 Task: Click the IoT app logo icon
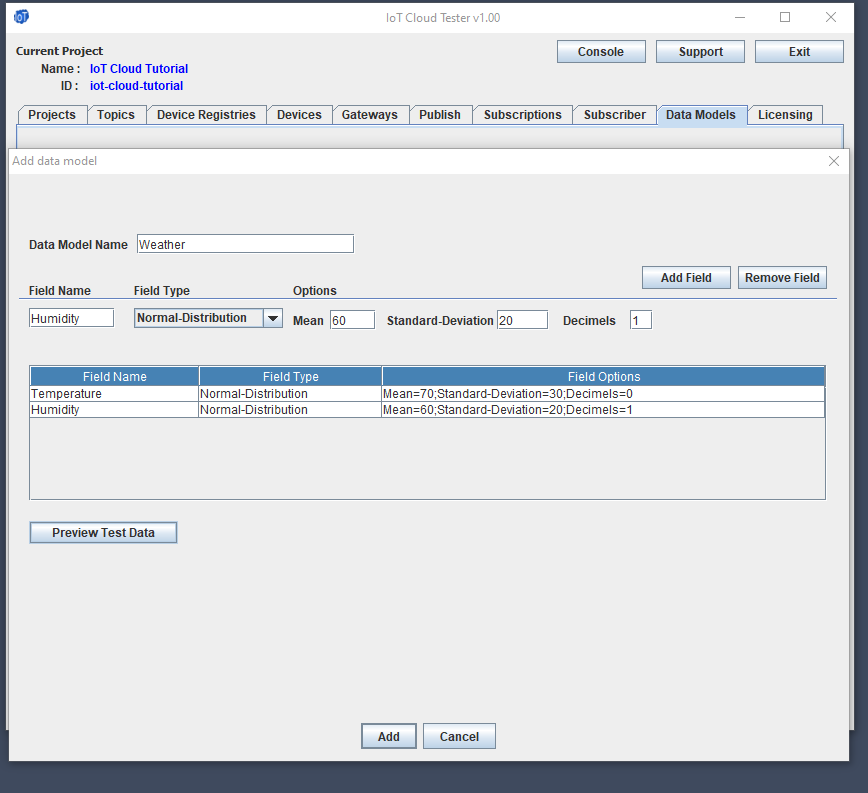pyautogui.click(x=21, y=17)
